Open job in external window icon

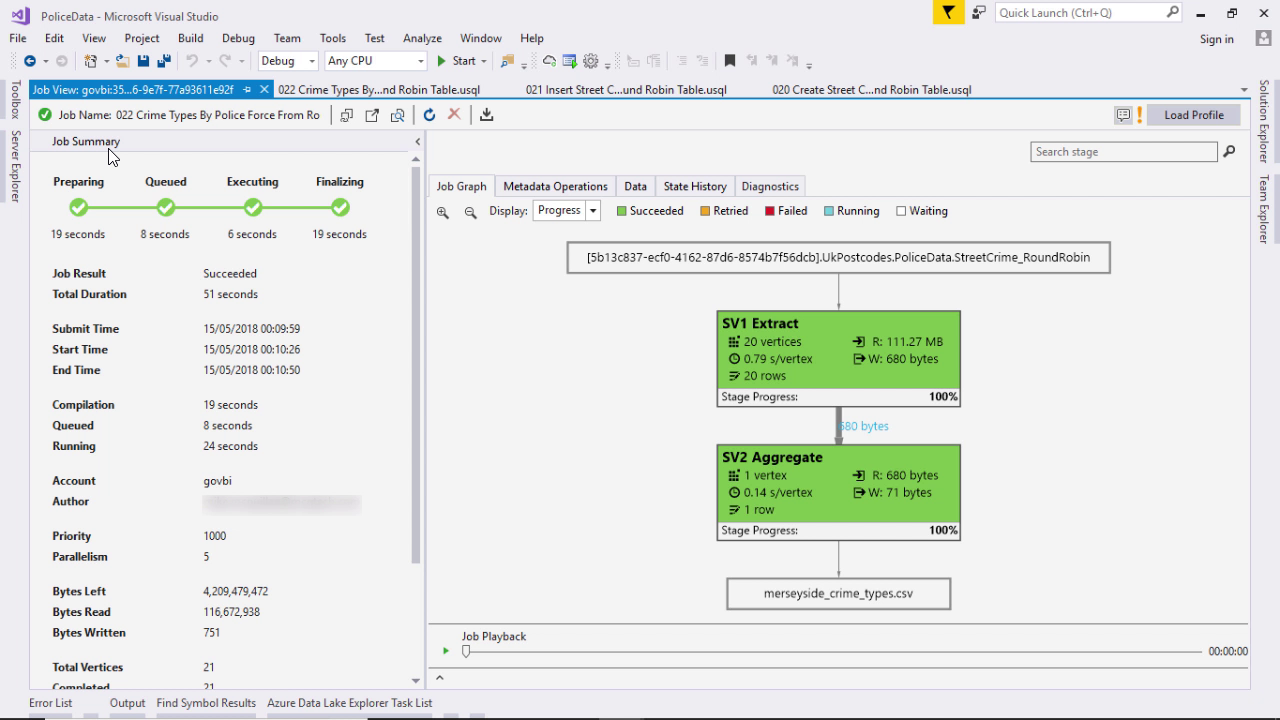[372, 115]
